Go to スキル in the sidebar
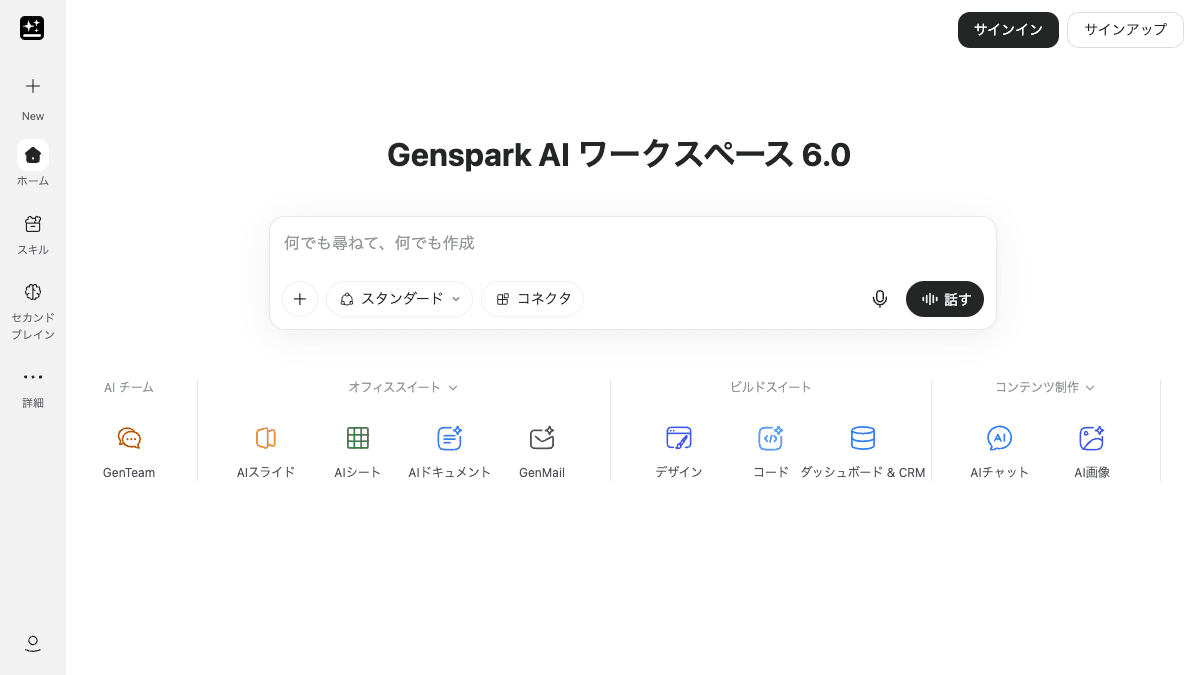 [33, 235]
